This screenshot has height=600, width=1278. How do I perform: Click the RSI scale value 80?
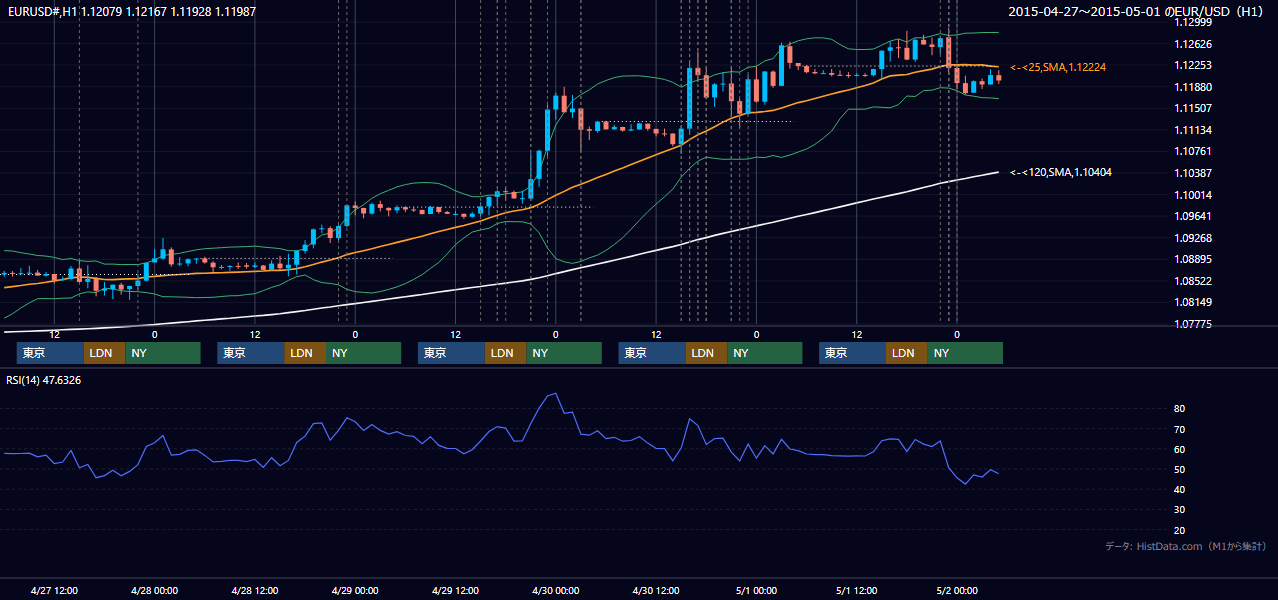point(1180,409)
